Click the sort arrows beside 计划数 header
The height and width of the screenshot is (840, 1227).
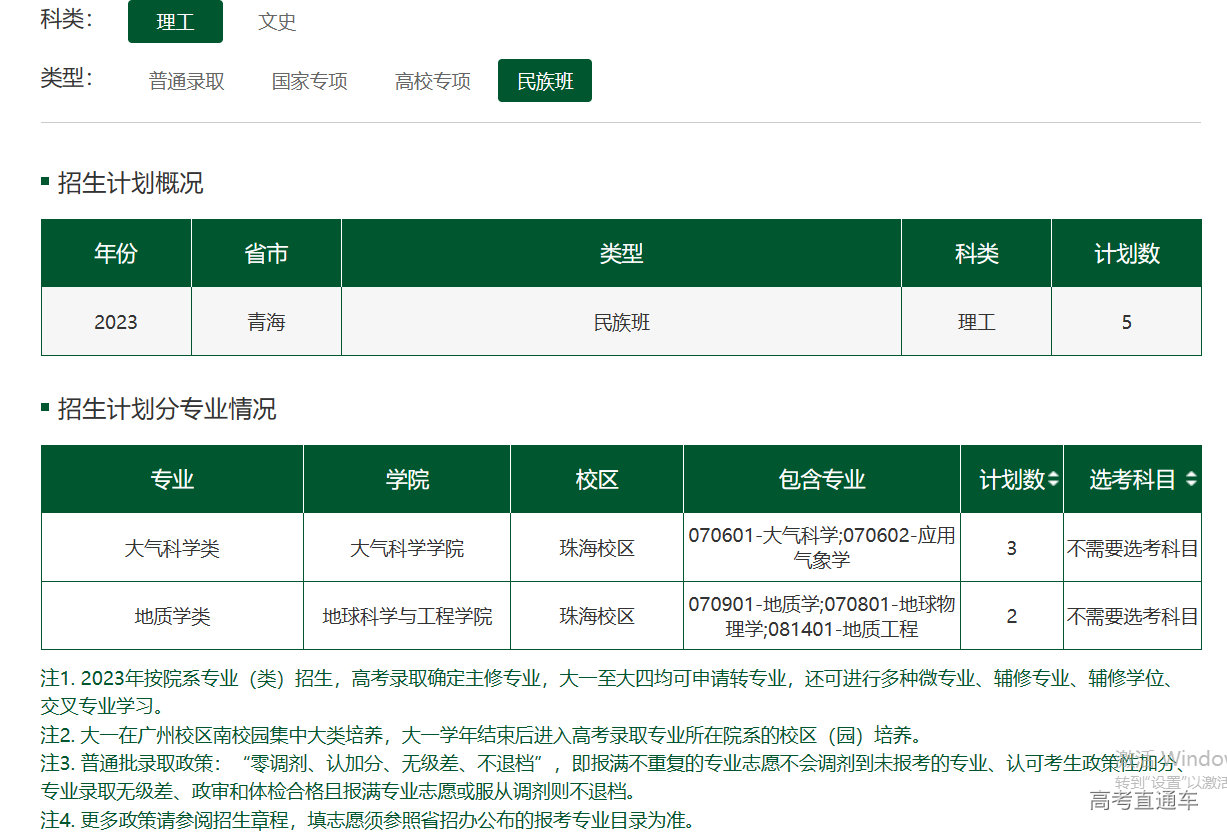click(x=1053, y=480)
